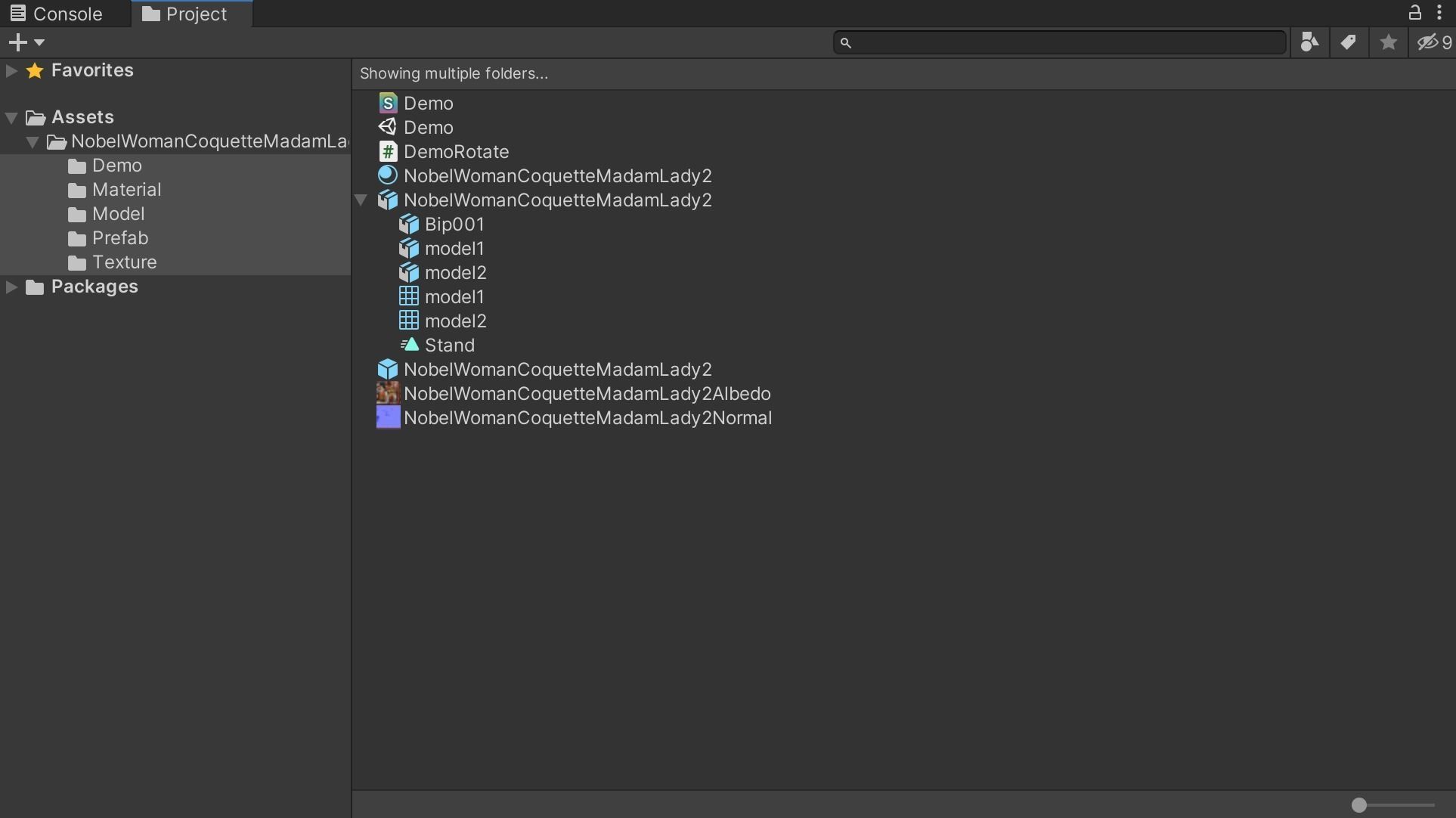Screen dimensions: 1456x818
Task: Click the Demo scene asset icon
Action: (x=387, y=127)
